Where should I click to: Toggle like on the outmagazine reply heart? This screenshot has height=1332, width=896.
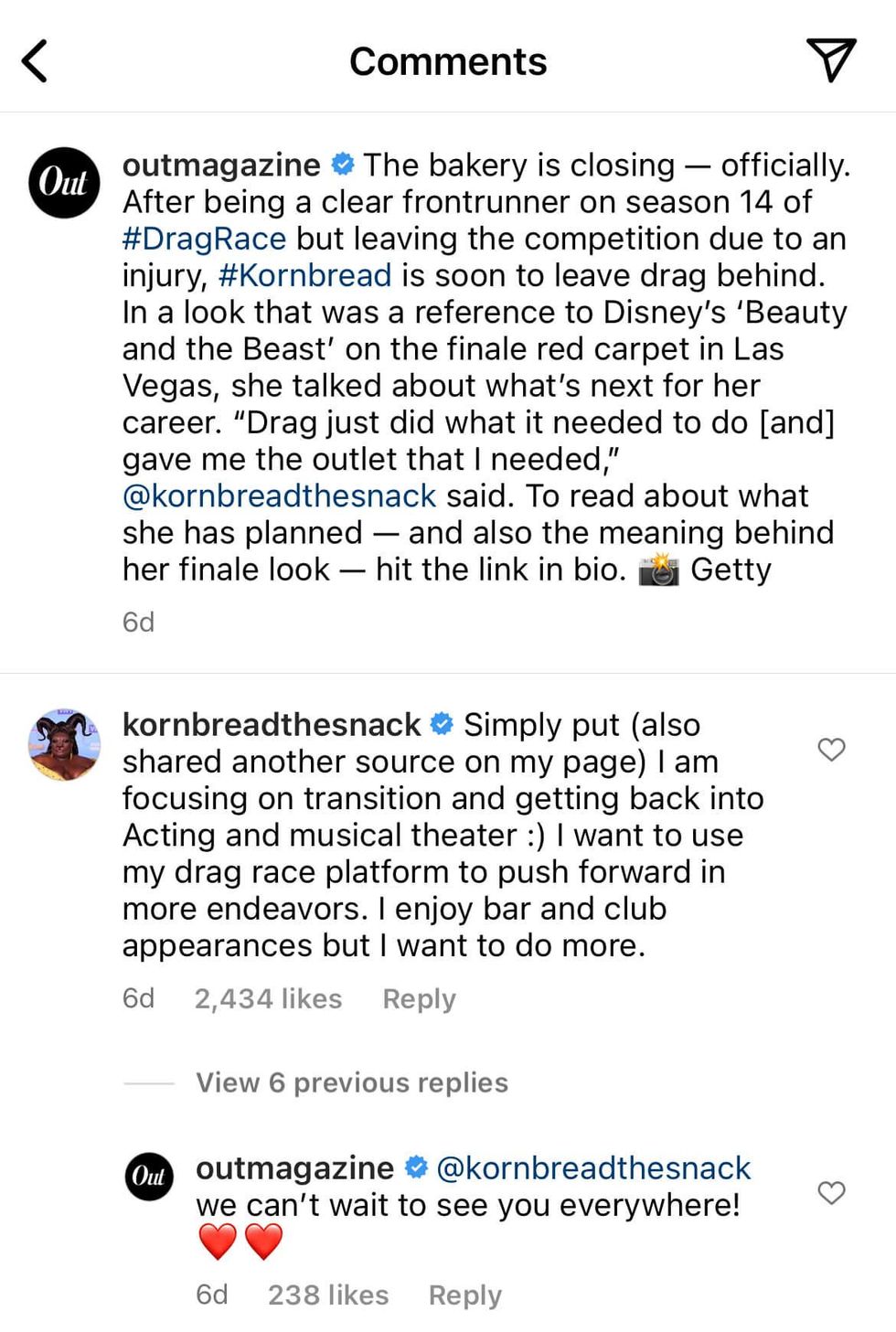tap(831, 1192)
